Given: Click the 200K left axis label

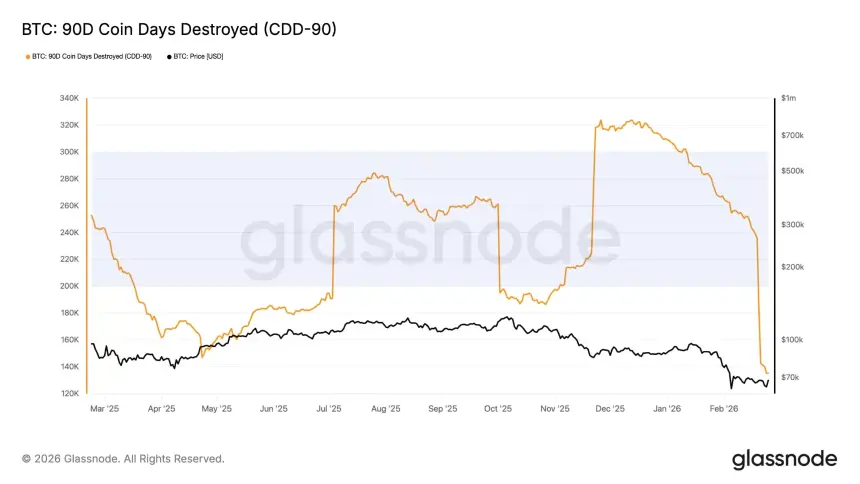Looking at the screenshot, I should point(69,286).
